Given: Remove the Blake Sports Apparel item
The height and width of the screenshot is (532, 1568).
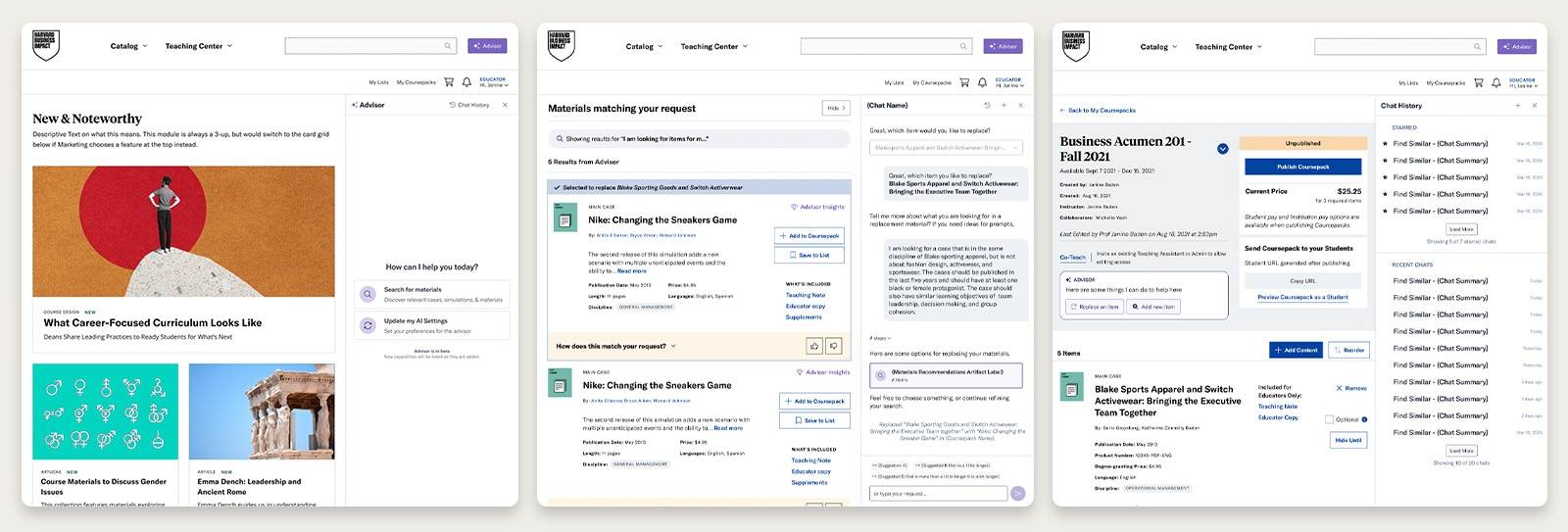Looking at the screenshot, I should tap(1351, 388).
